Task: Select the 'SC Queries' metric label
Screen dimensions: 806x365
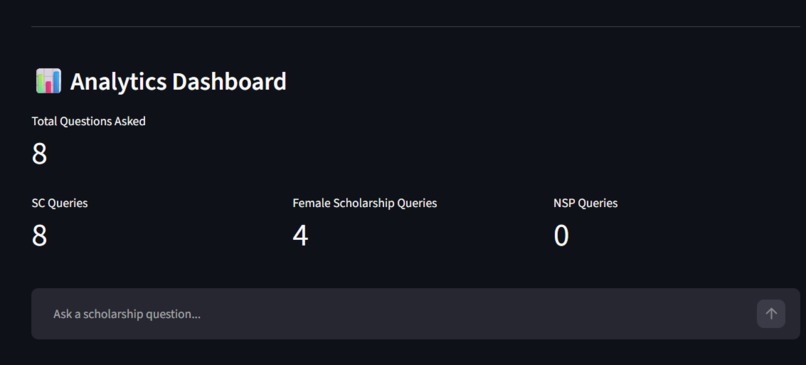Action: (x=60, y=203)
